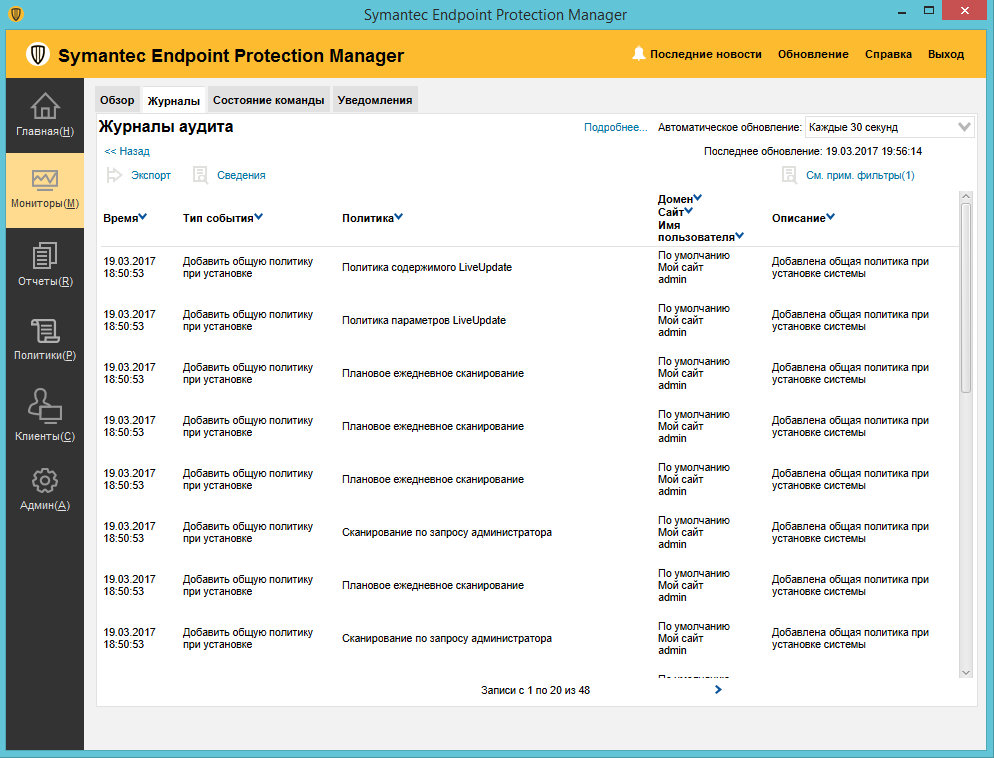Click the bell icon beside Последние новости

click(638, 54)
